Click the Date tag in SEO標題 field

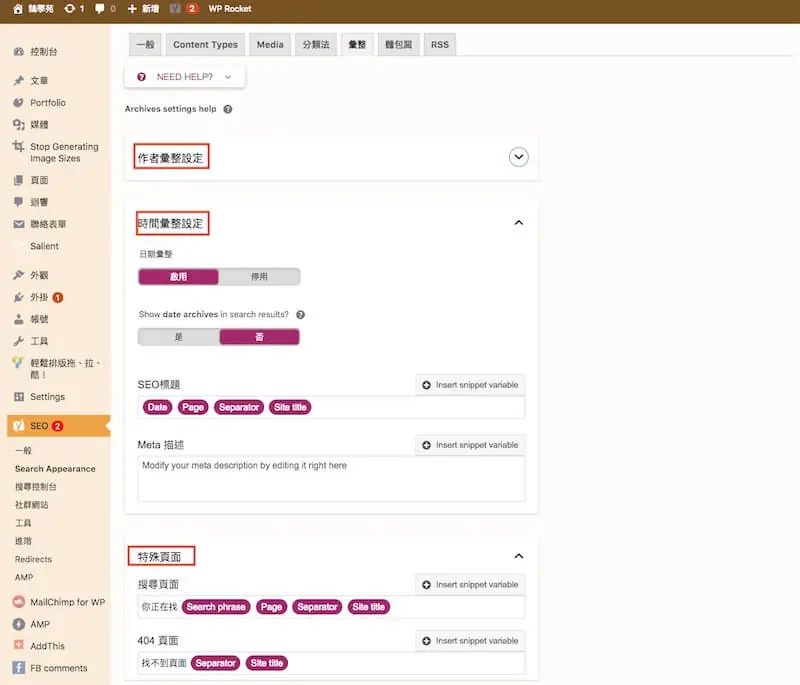click(x=157, y=407)
